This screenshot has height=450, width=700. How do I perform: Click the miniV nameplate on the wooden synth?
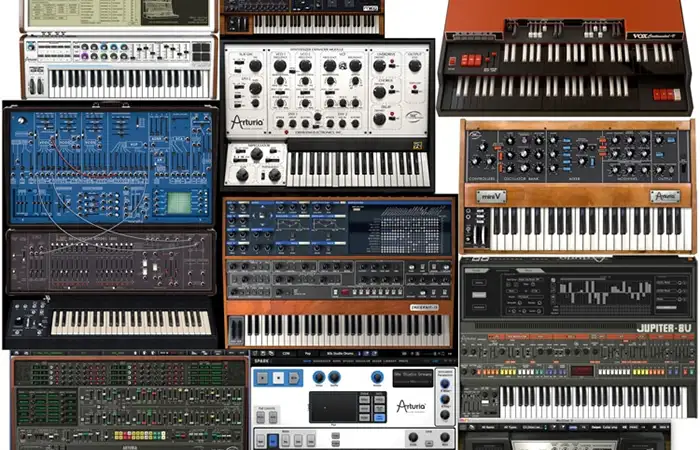coord(491,196)
